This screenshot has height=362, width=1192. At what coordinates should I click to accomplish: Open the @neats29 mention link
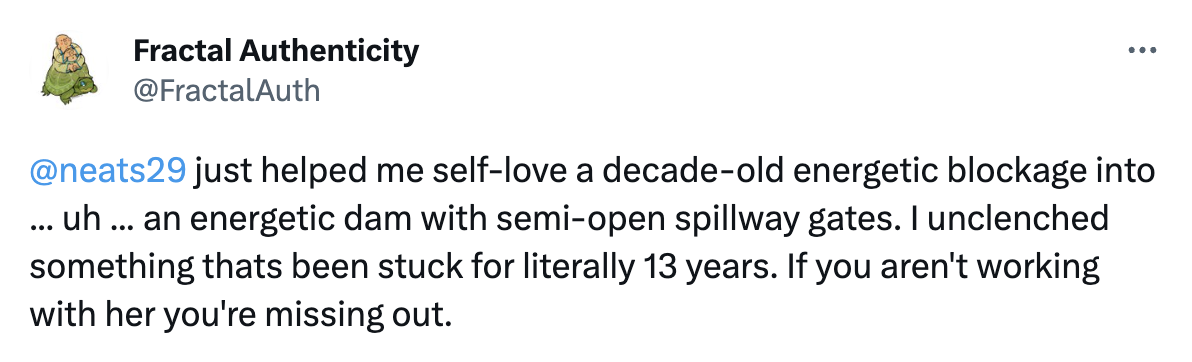tap(107, 173)
